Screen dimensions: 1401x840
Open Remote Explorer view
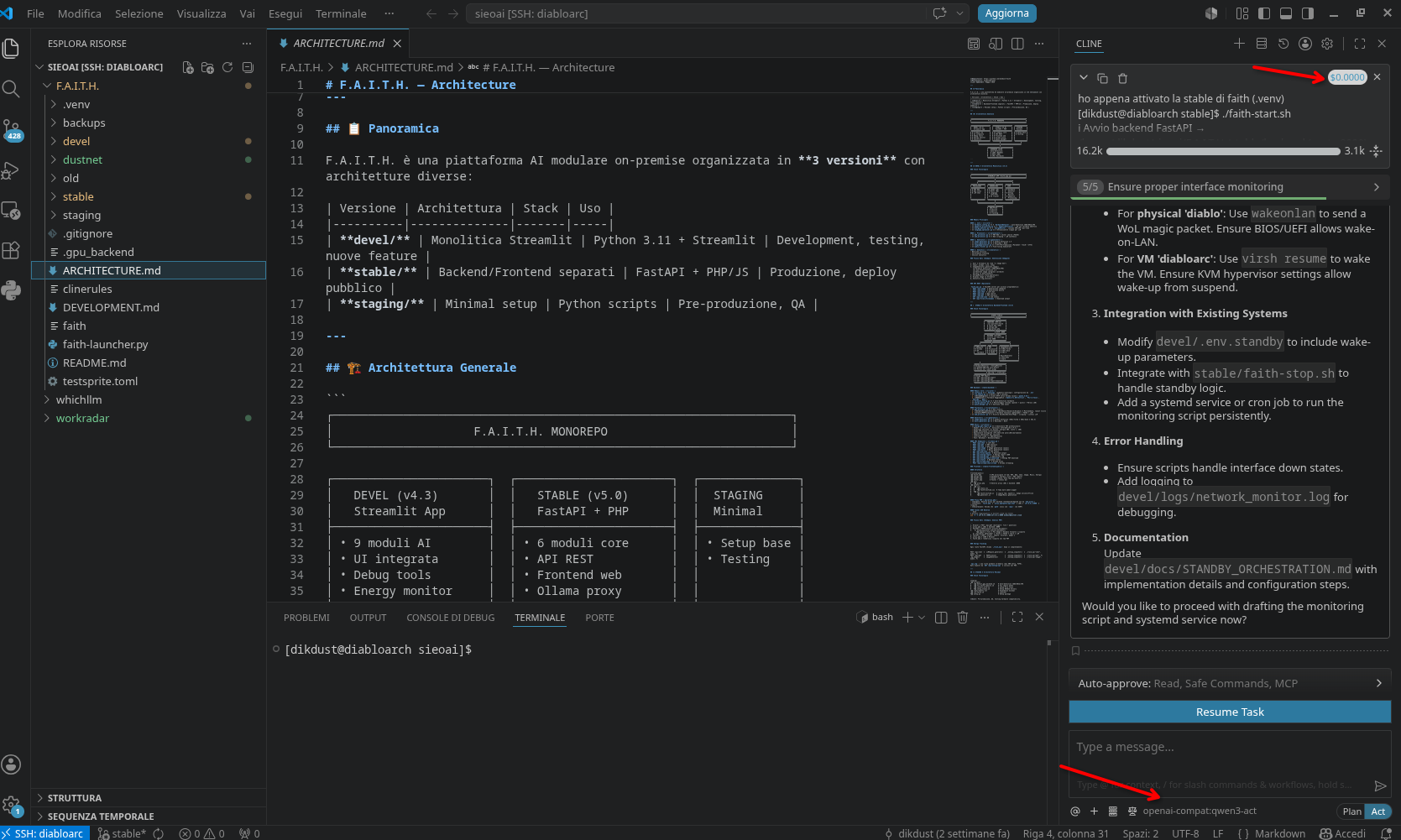tap(11, 211)
